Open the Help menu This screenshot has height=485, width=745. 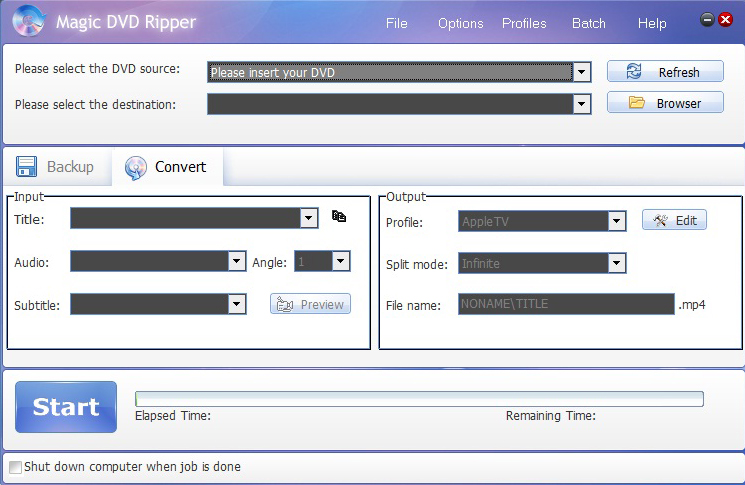[x=652, y=23]
